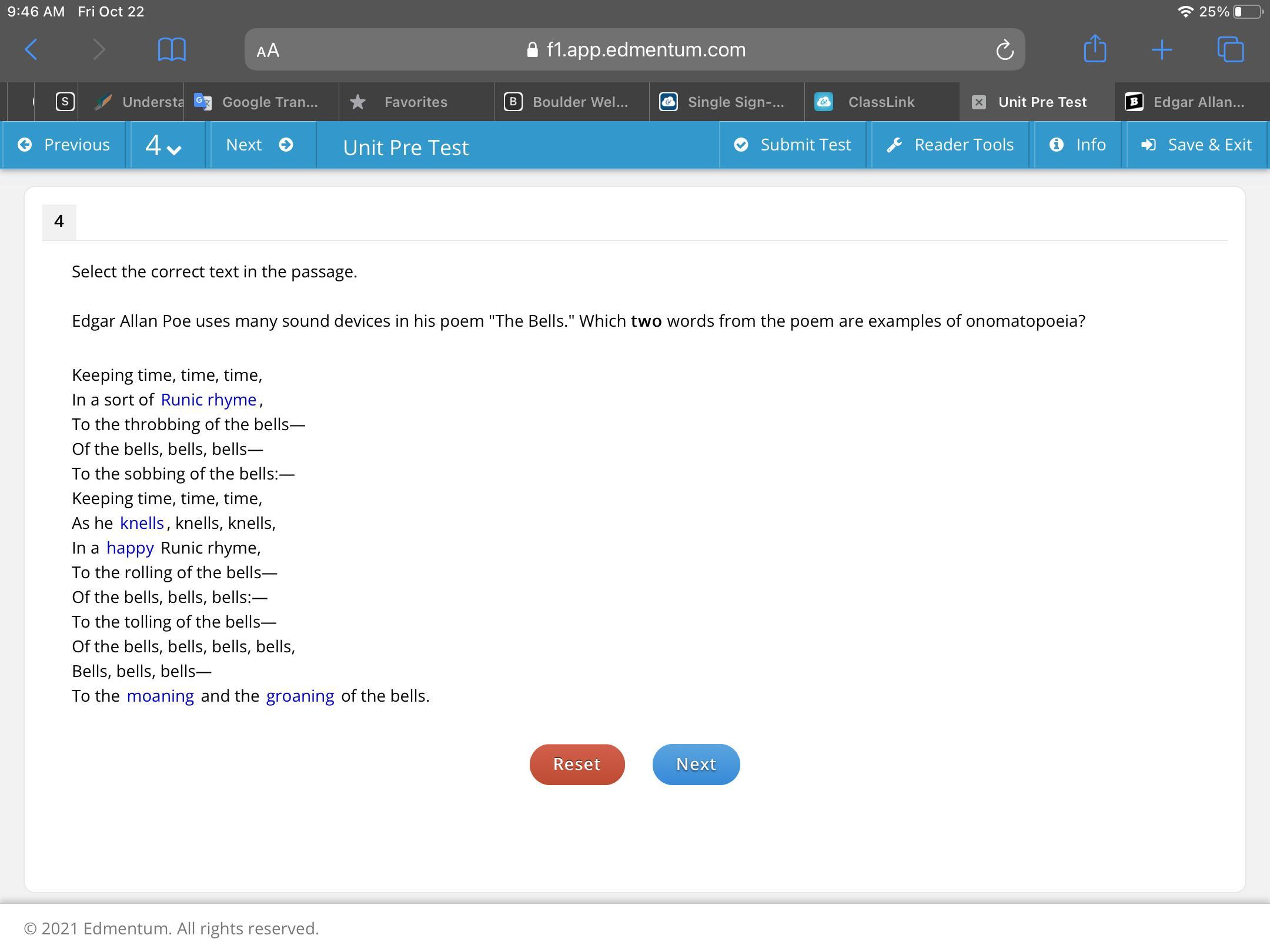Click Submit Test in toolbar
Screen dimensions: 1270x952
pos(793,145)
